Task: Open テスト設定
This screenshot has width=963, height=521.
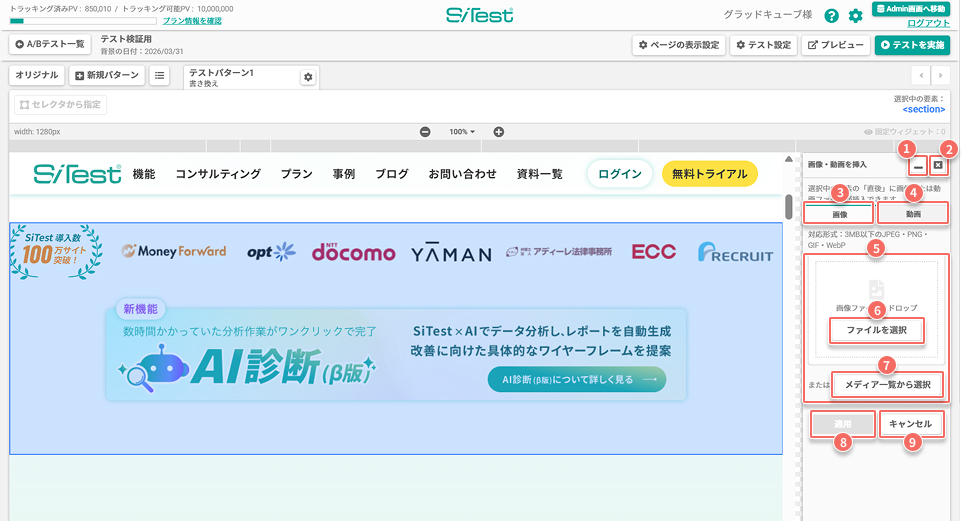Action: pos(763,45)
